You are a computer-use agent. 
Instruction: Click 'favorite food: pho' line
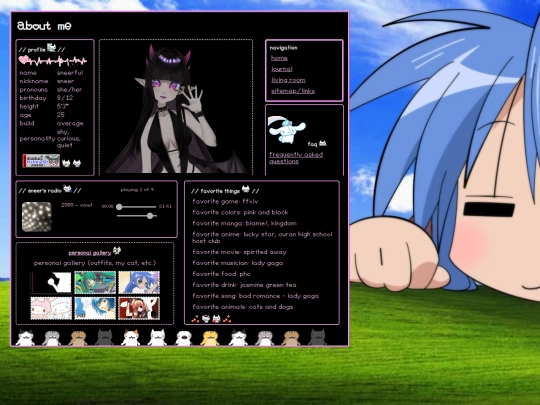click(x=221, y=274)
